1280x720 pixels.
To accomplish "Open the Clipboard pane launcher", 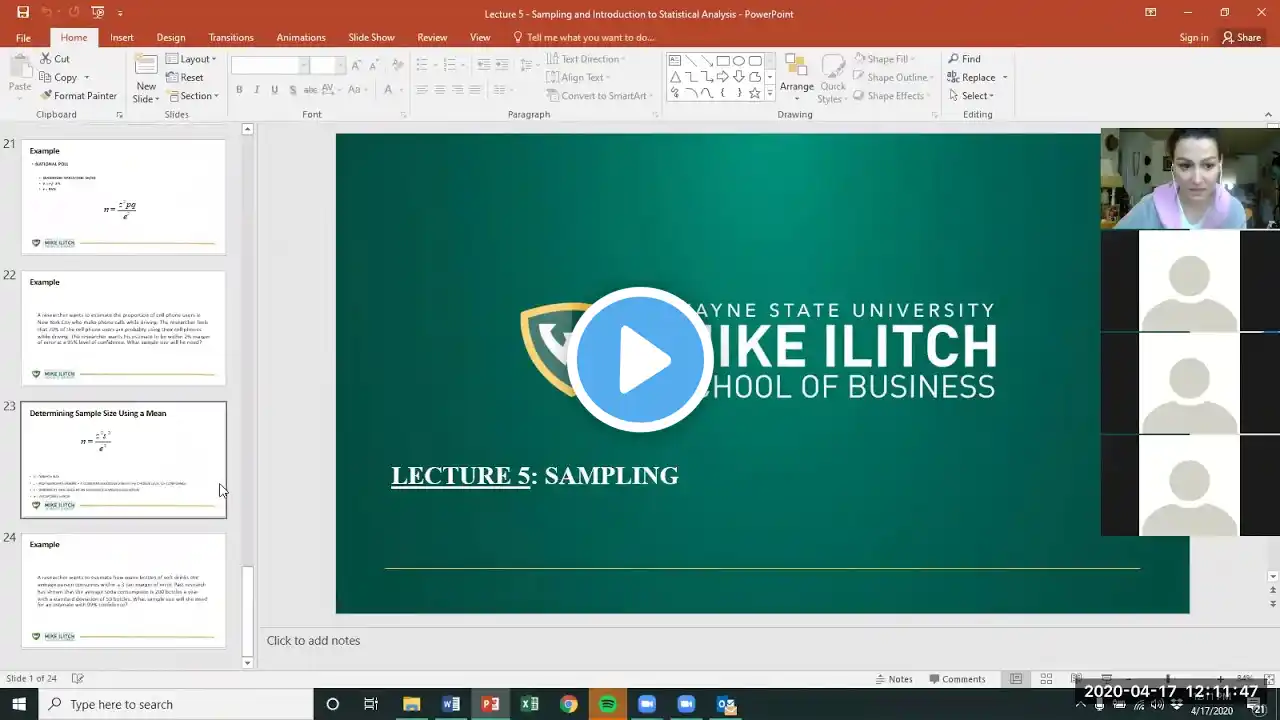I will pyautogui.click(x=120, y=115).
